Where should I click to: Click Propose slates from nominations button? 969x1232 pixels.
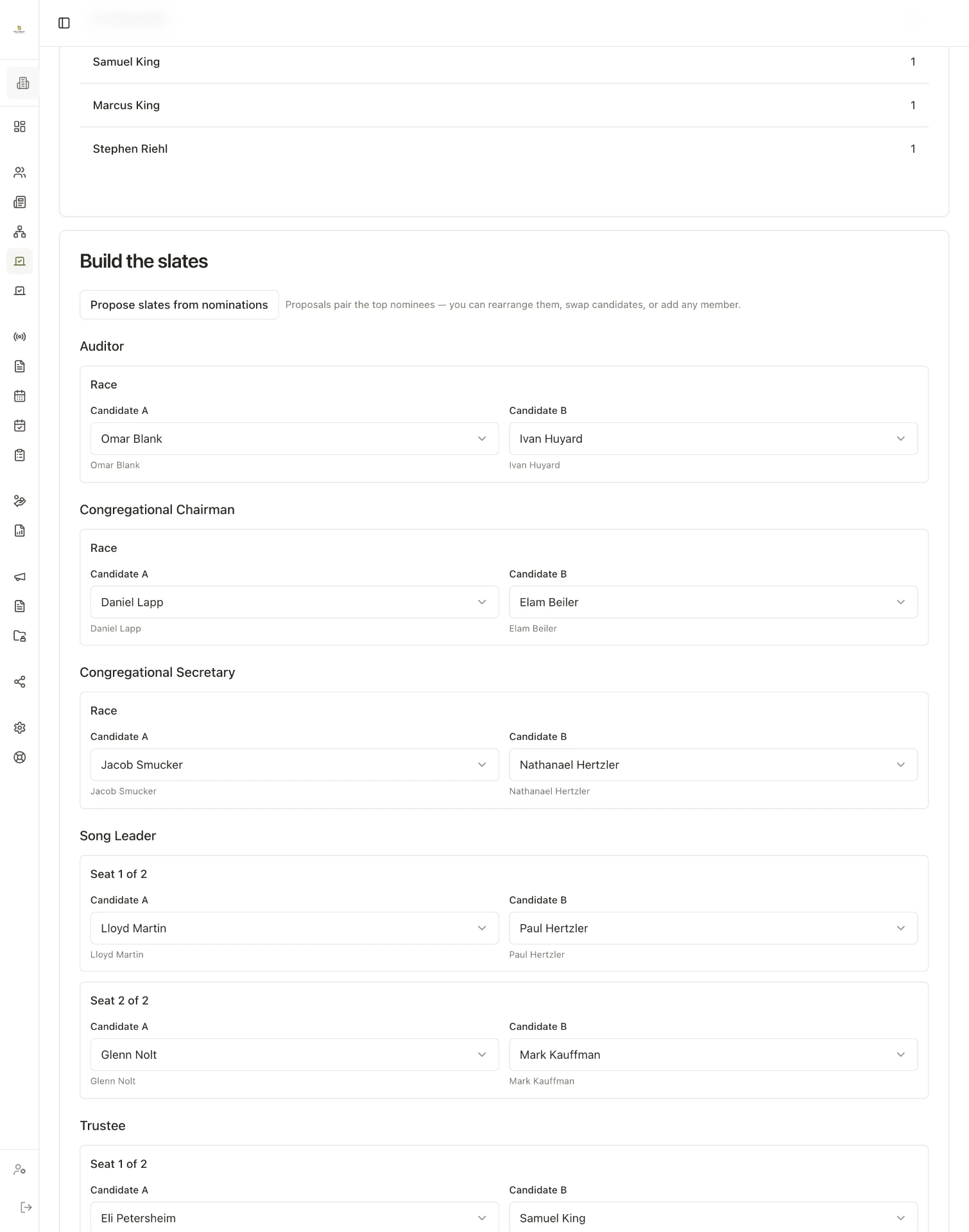click(179, 305)
